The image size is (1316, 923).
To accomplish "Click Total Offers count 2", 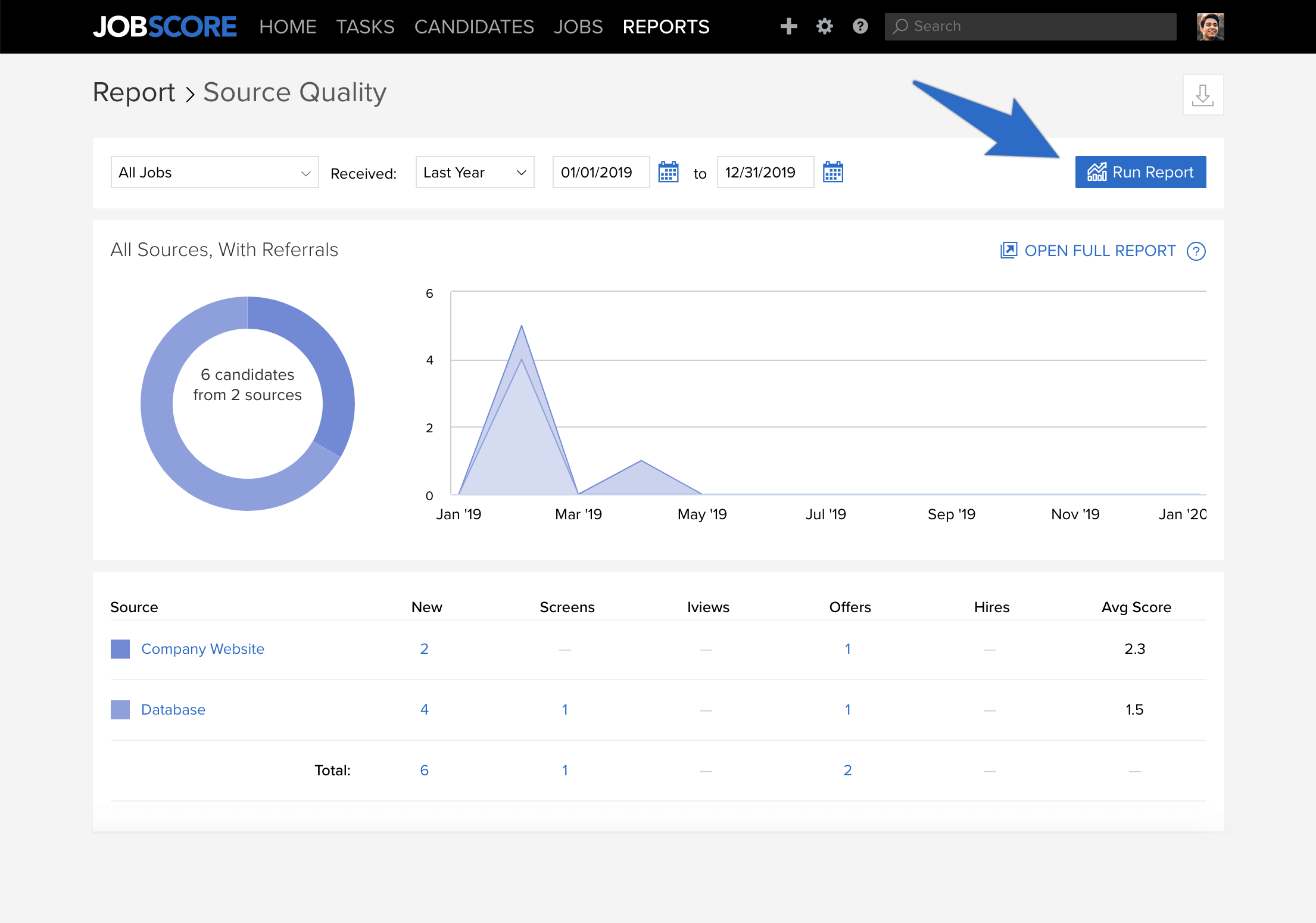I will click(x=847, y=771).
